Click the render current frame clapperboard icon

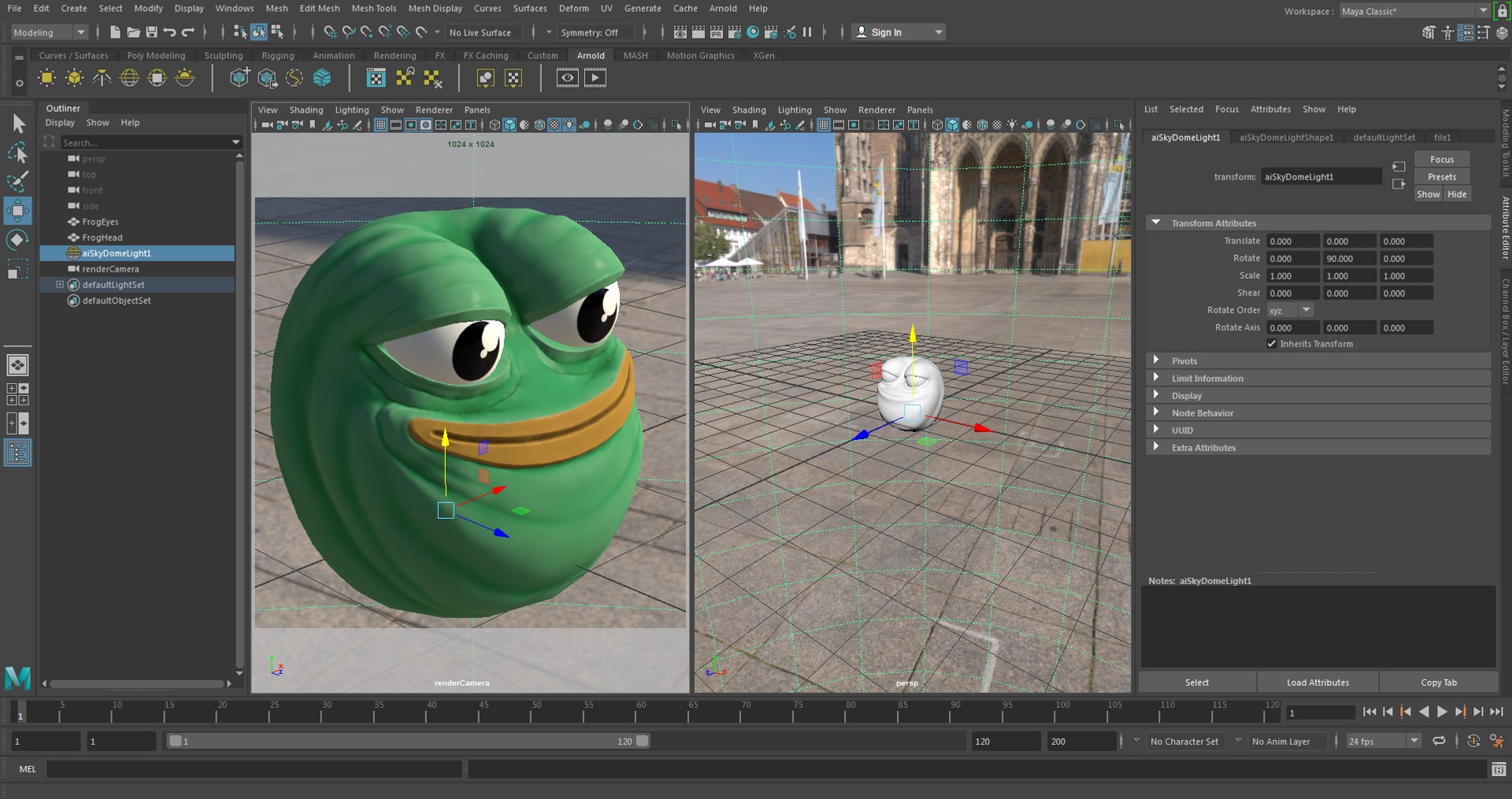click(699, 32)
